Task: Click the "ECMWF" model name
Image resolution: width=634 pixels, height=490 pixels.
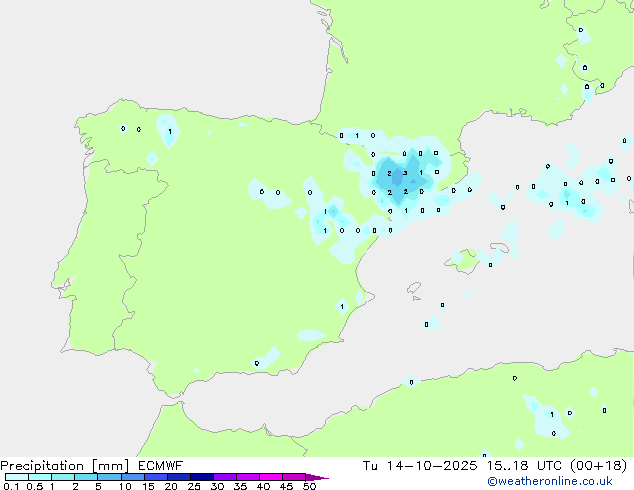Action: point(161,466)
